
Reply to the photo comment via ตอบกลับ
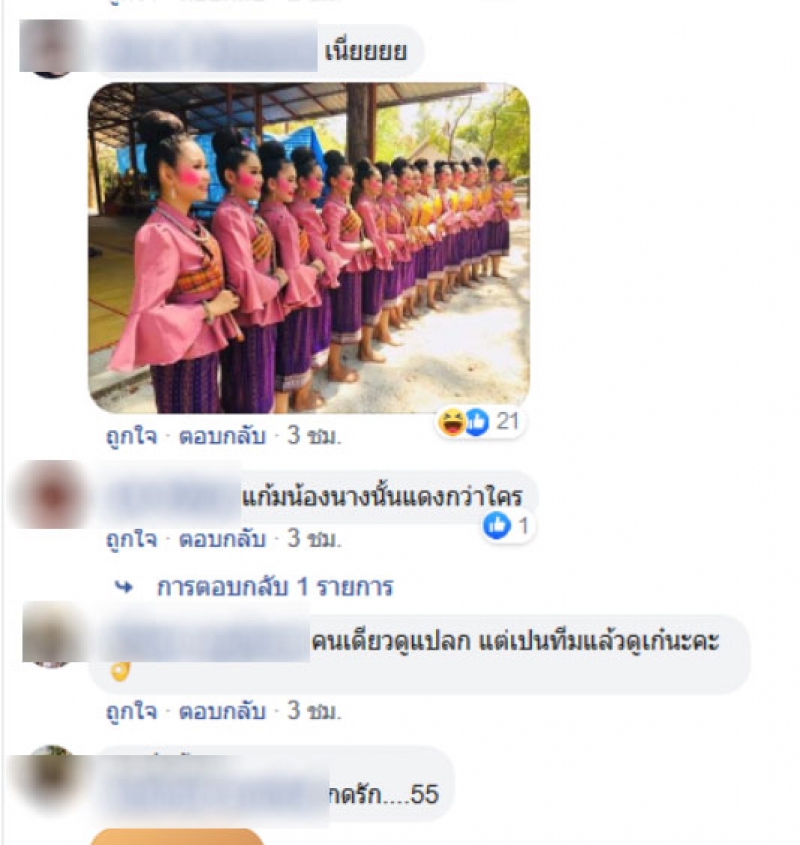click(x=222, y=435)
